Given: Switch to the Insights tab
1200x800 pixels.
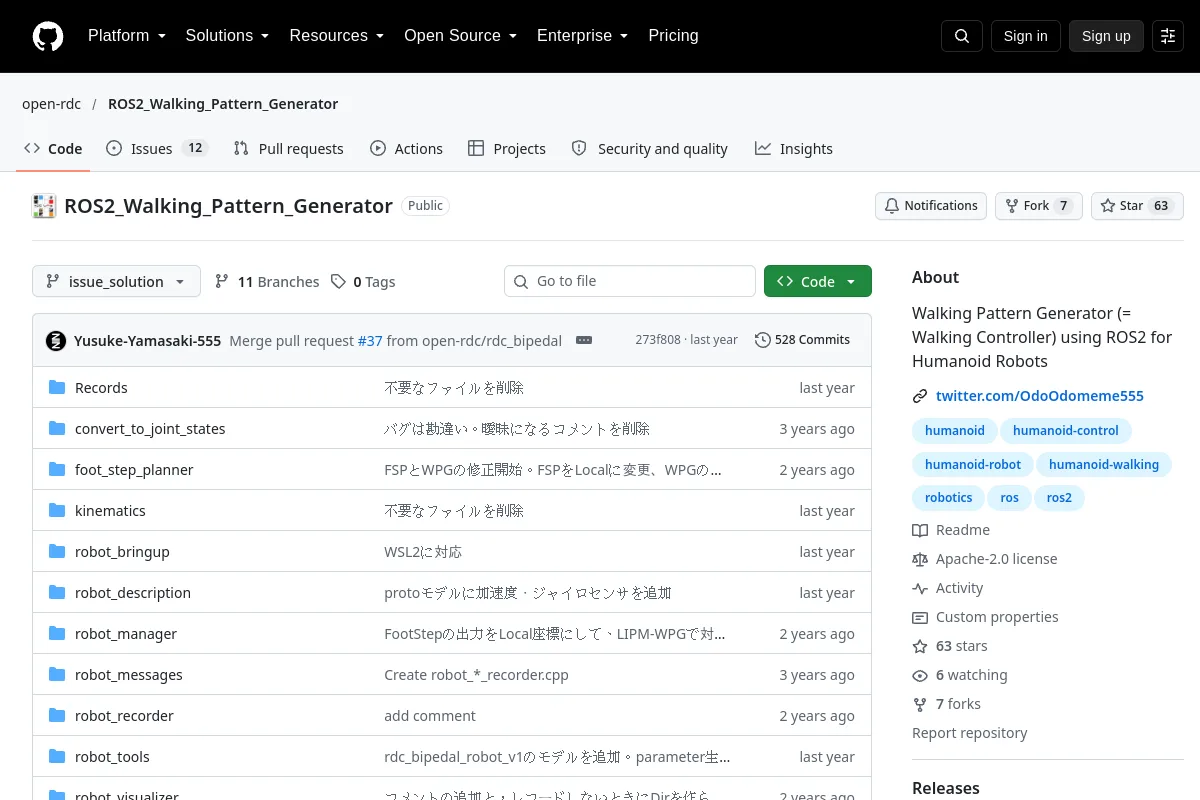Looking at the screenshot, I should click(794, 149).
